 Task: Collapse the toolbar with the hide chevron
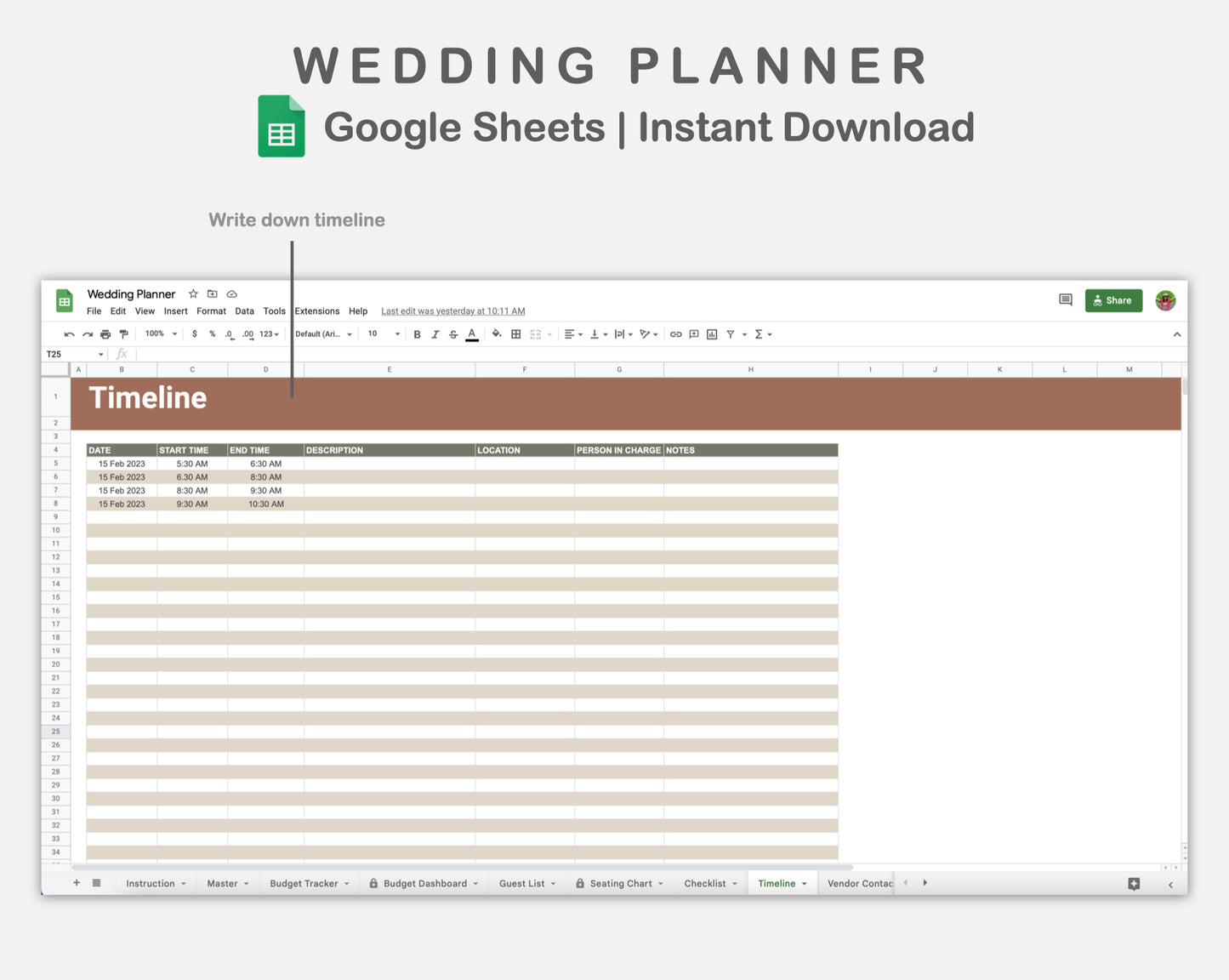(1177, 333)
